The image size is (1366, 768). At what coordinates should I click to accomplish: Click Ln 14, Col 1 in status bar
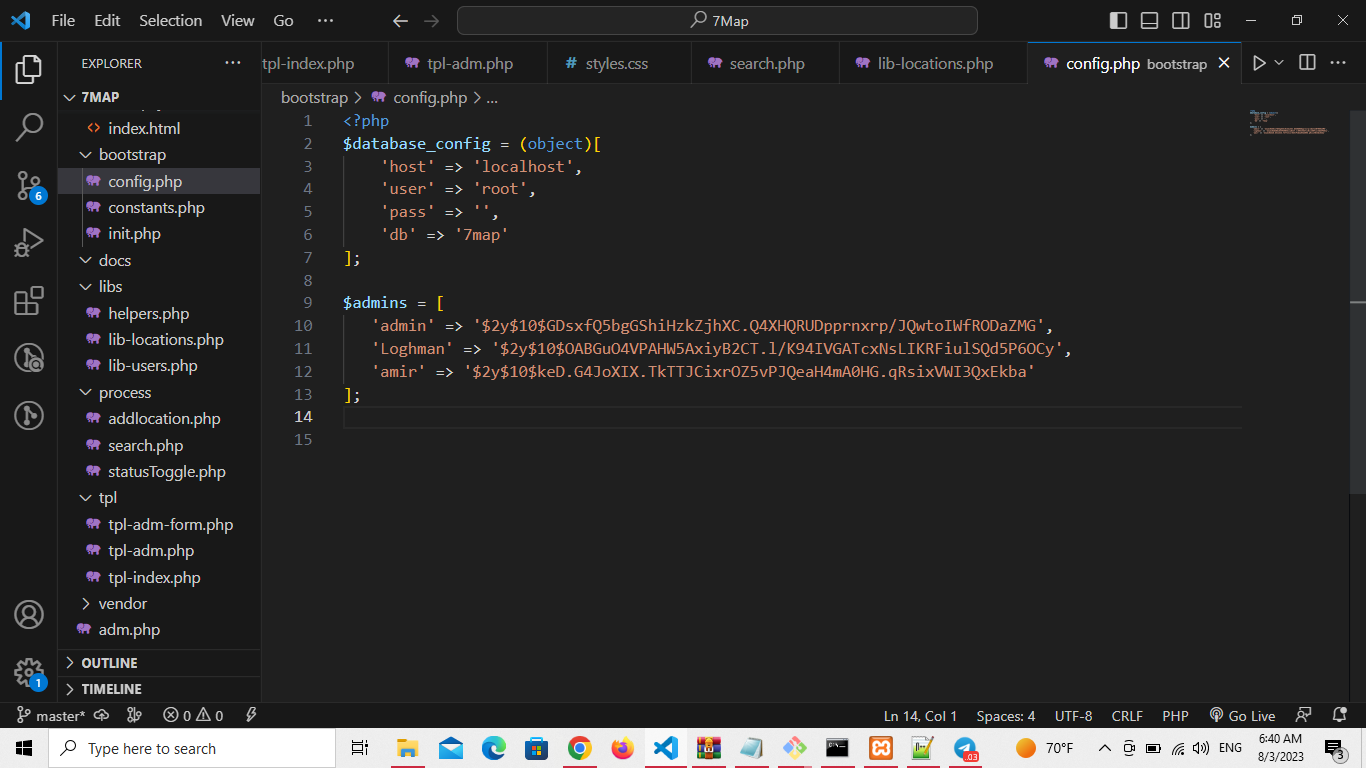[921, 716]
